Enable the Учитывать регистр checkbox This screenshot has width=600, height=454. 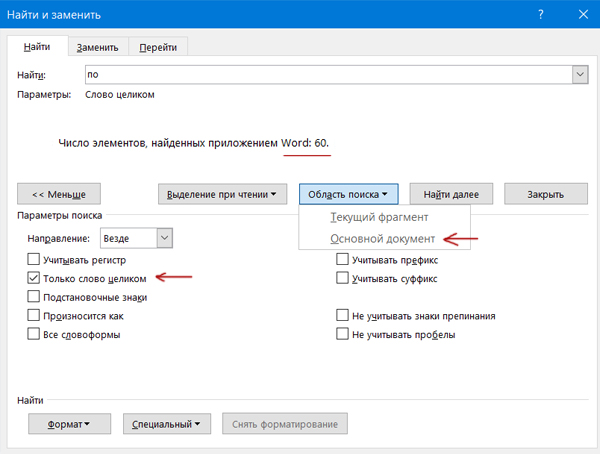click(x=35, y=260)
